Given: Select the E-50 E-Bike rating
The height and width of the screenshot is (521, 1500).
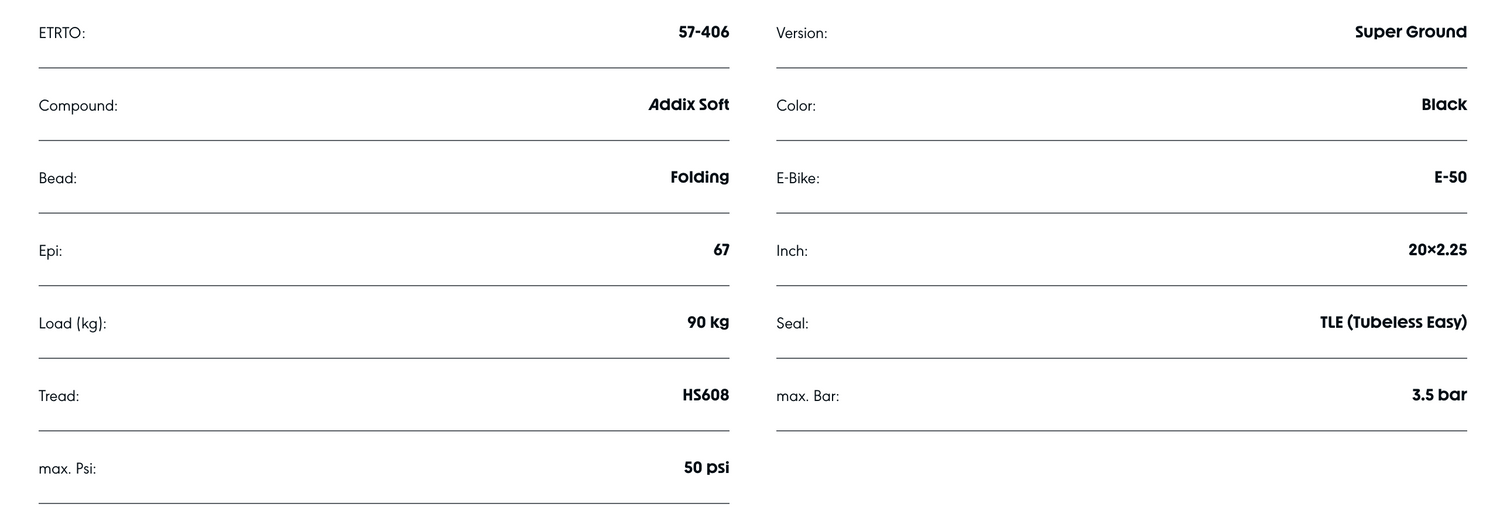Looking at the screenshot, I should 1449,177.
